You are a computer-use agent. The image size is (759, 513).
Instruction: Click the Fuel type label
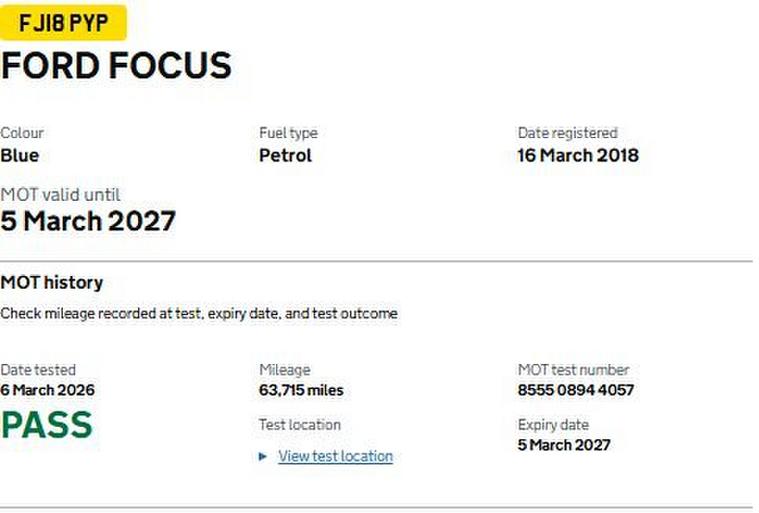click(x=288, y=132)
